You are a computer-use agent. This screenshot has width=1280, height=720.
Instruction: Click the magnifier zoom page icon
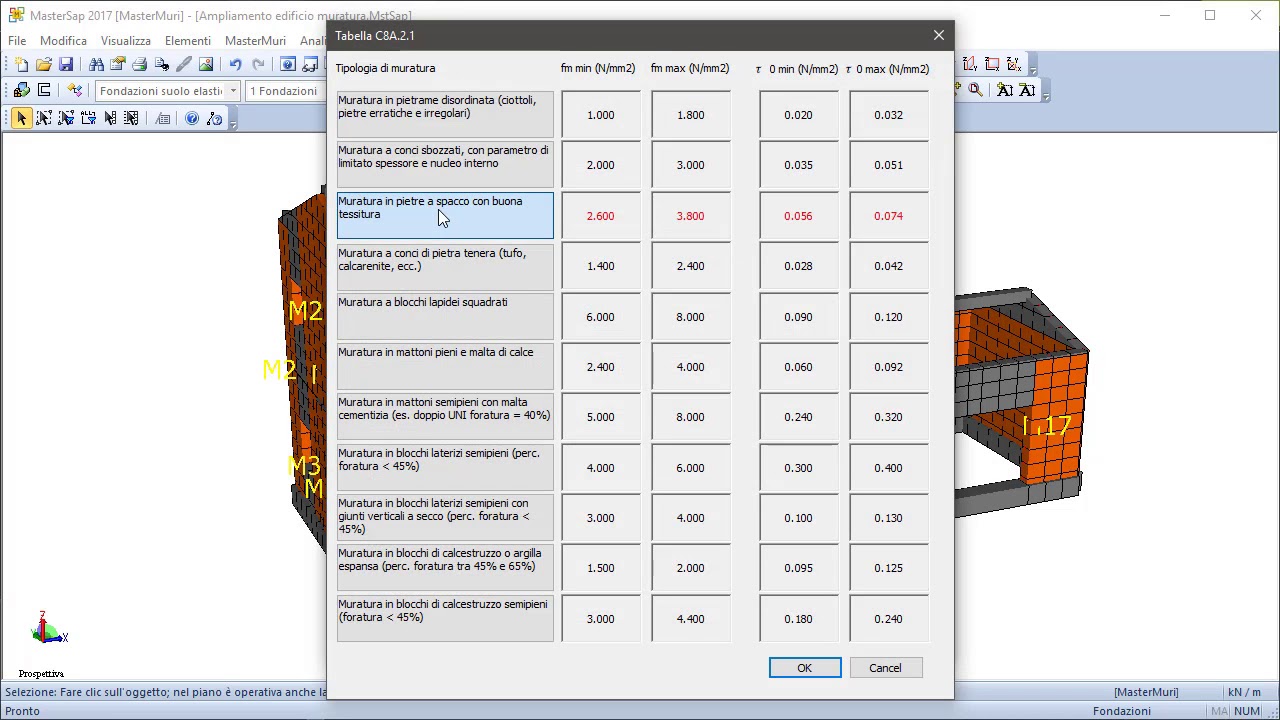click(975, 90)
